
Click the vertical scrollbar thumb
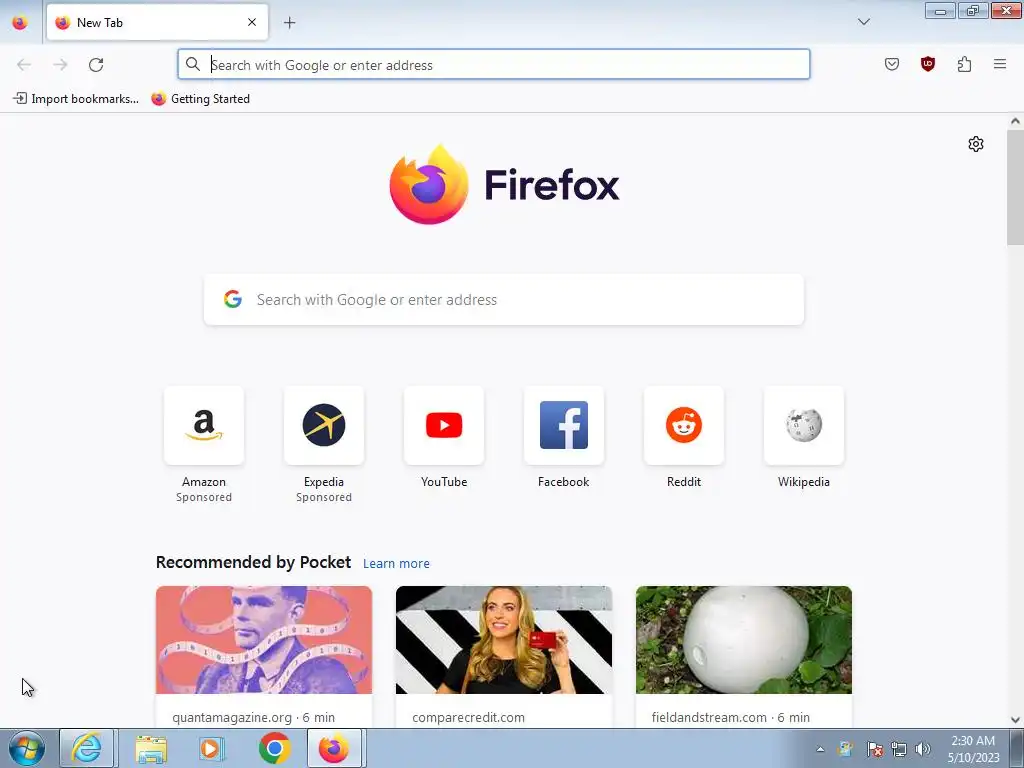click(x=1015, y=187)
